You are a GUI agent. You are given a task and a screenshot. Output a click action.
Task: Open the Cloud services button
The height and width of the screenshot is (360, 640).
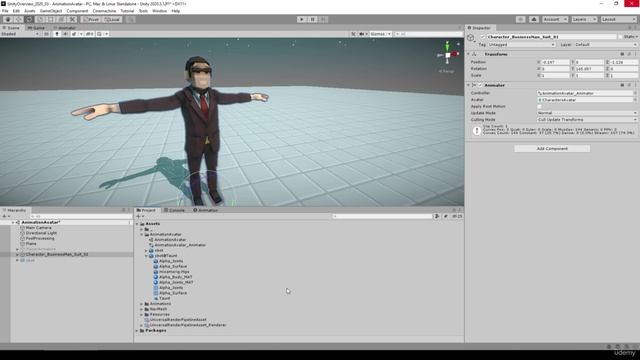533,19
